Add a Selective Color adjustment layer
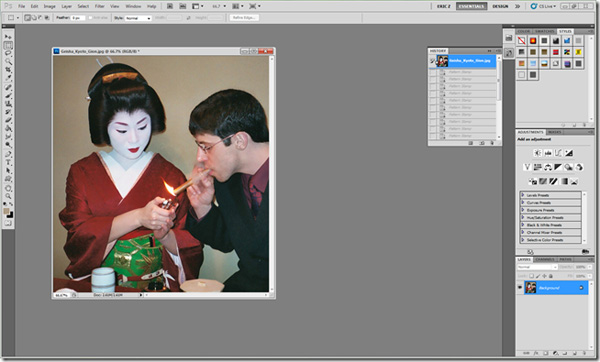Image resolution: width=600 pixels, height=362 pixels. click(x=574, y=181)
